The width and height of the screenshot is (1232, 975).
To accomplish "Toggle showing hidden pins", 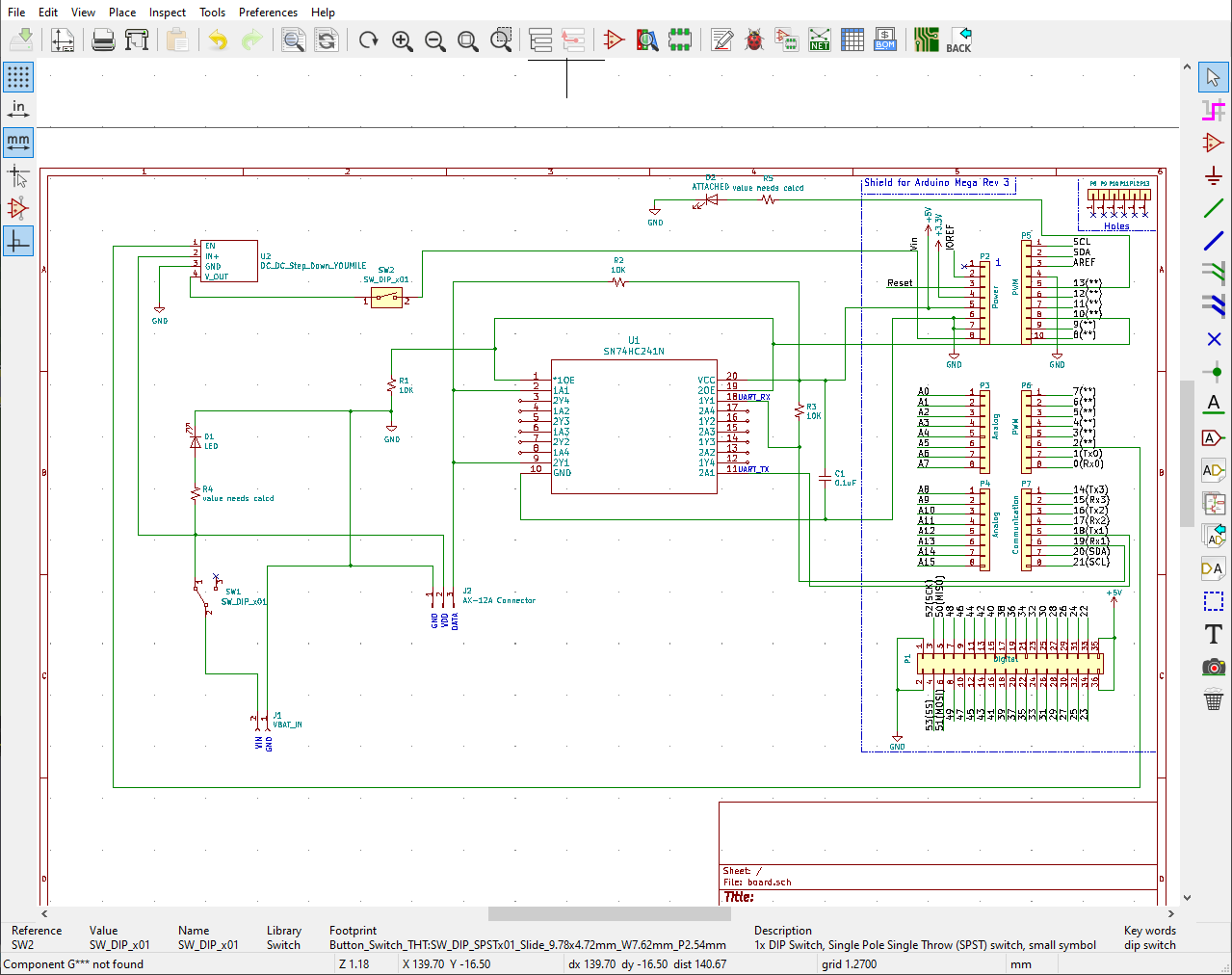I will 18,208.
